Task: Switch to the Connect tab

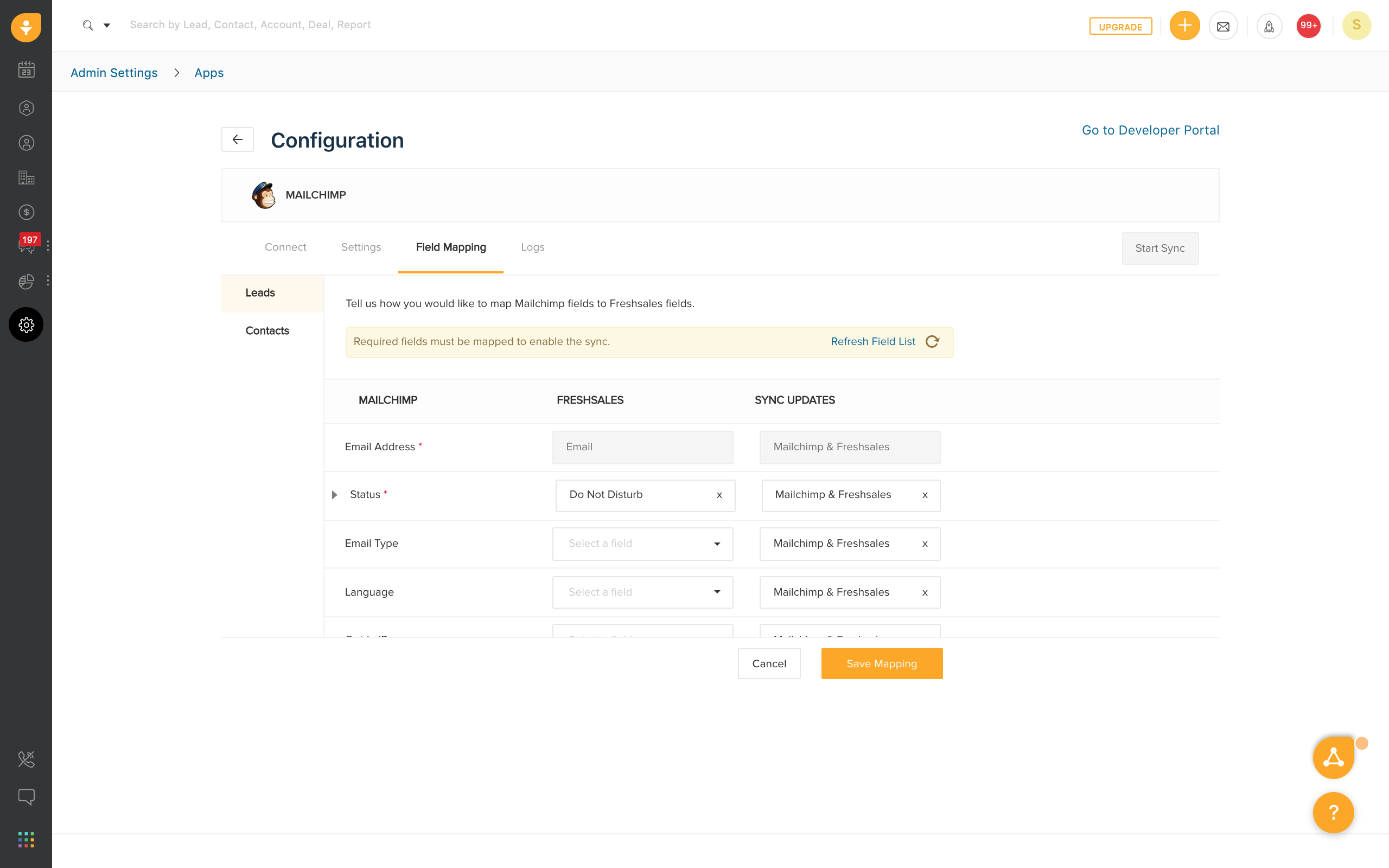Action: click(x=285, y=247)
